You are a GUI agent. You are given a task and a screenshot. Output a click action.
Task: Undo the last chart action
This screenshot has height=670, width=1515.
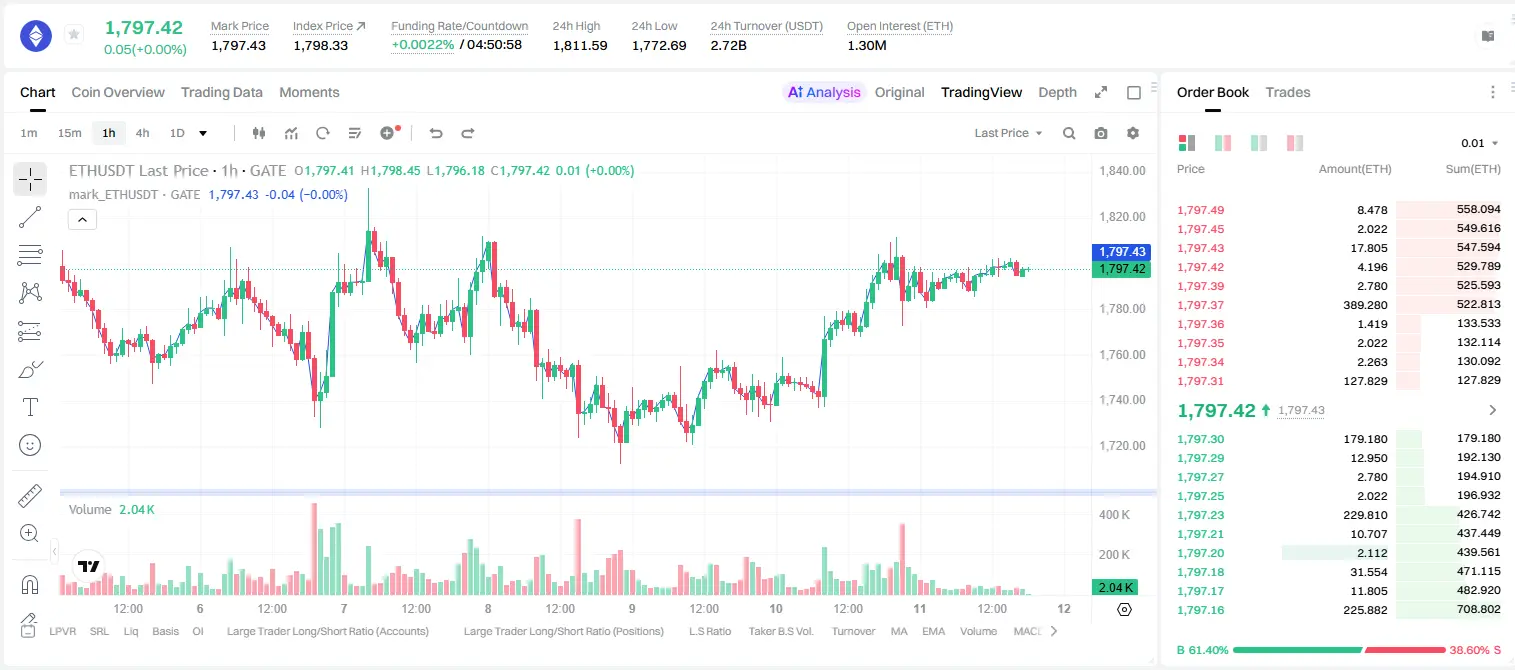[x=436, y=133]
